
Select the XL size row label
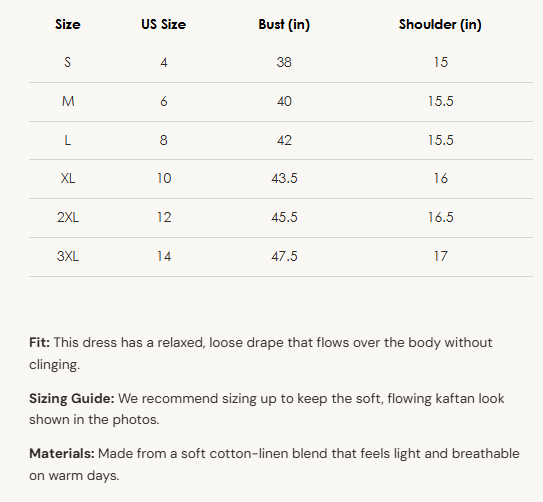68,178
